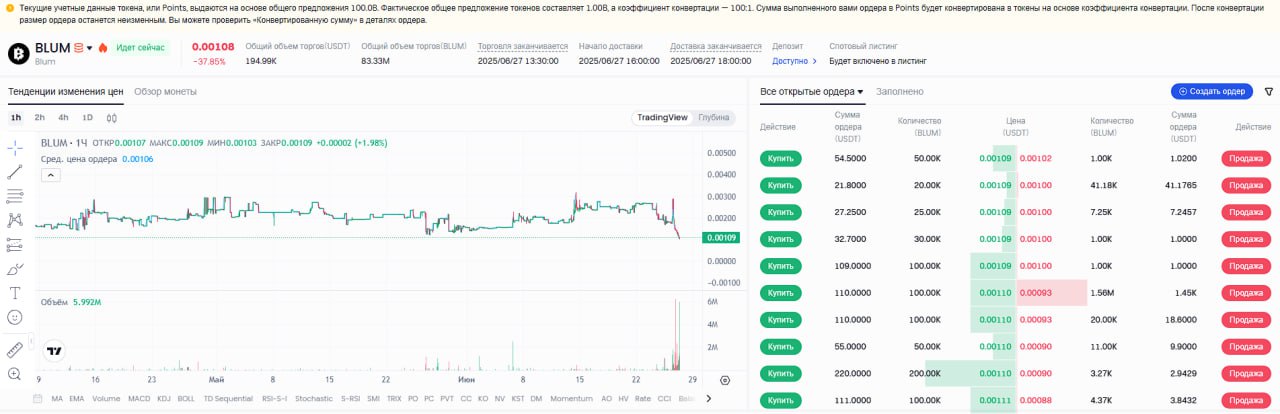Show more indicators with right chevron

[709, 398]
